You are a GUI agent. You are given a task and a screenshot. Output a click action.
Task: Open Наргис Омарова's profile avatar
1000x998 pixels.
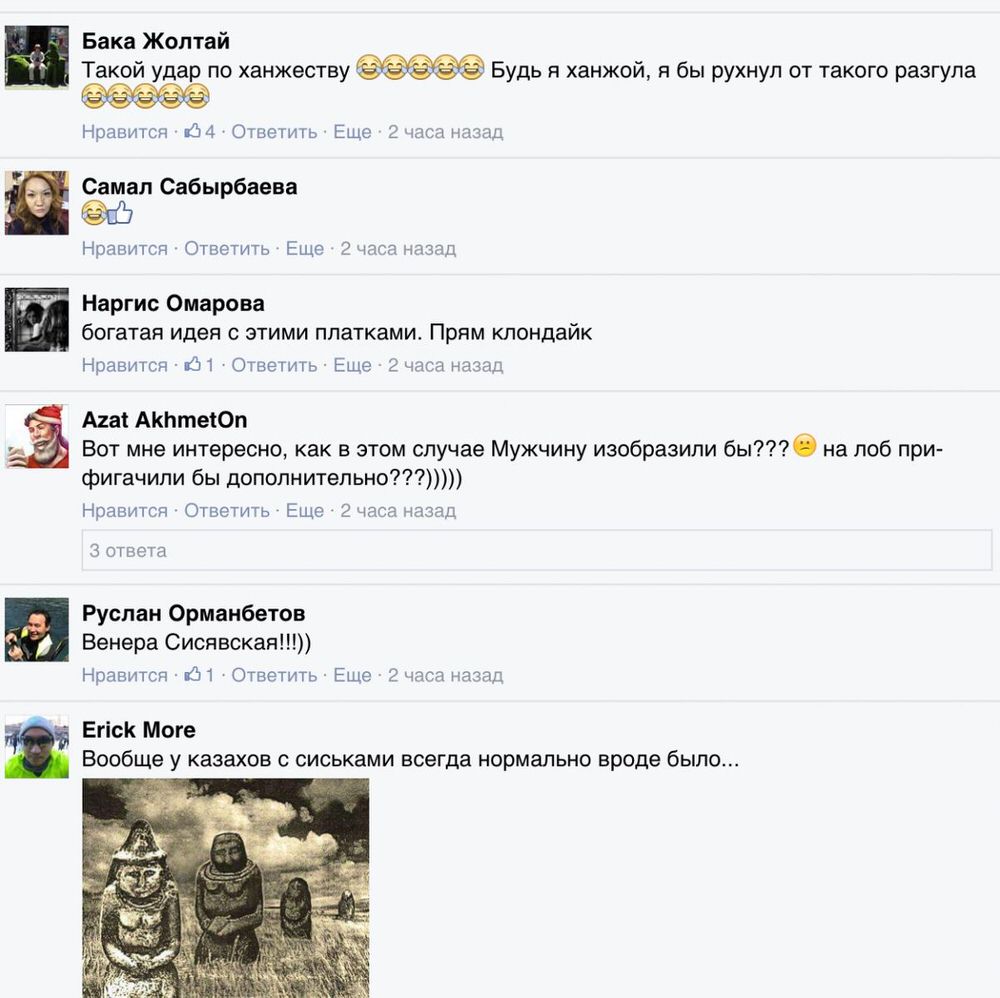pyautogui.click(x=37, y=319)
